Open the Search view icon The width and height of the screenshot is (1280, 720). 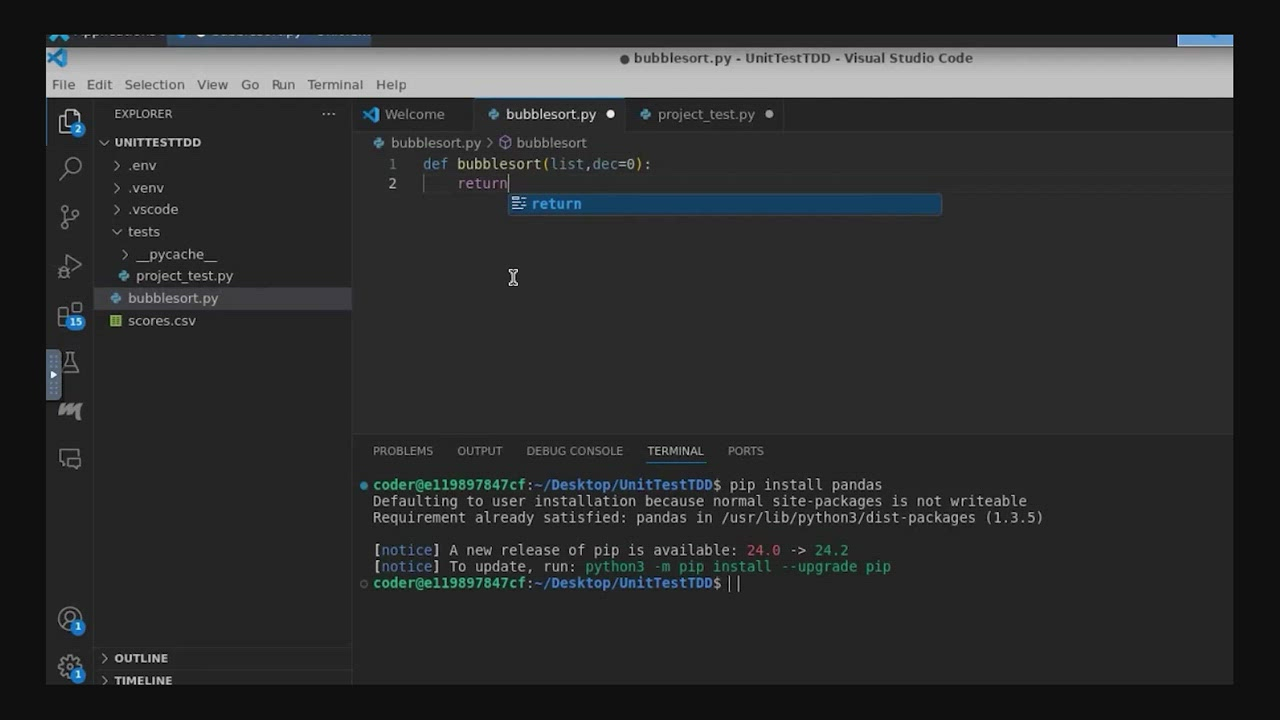(x=70, y=168)
